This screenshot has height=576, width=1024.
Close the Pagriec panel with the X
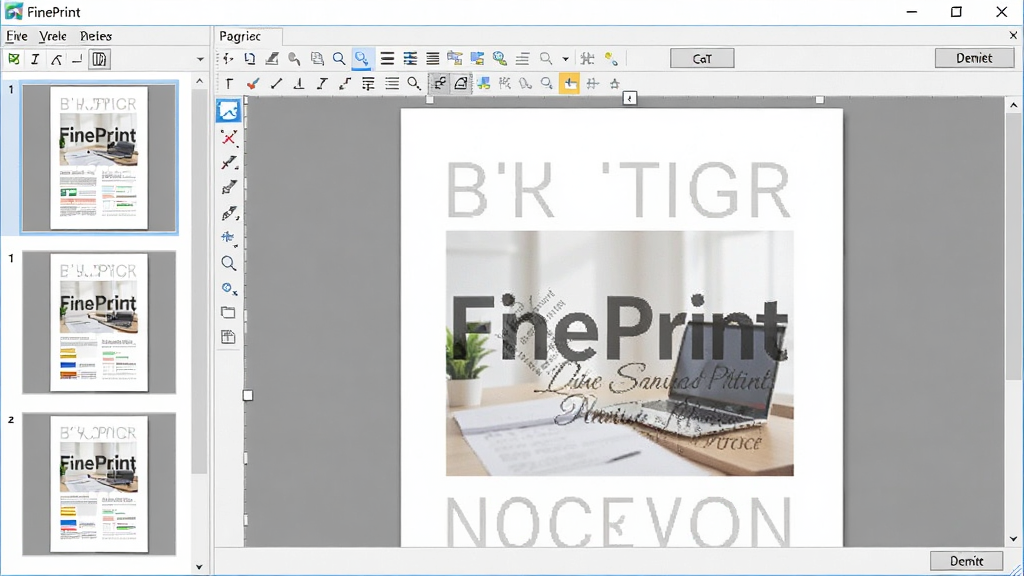[1013, 36]
